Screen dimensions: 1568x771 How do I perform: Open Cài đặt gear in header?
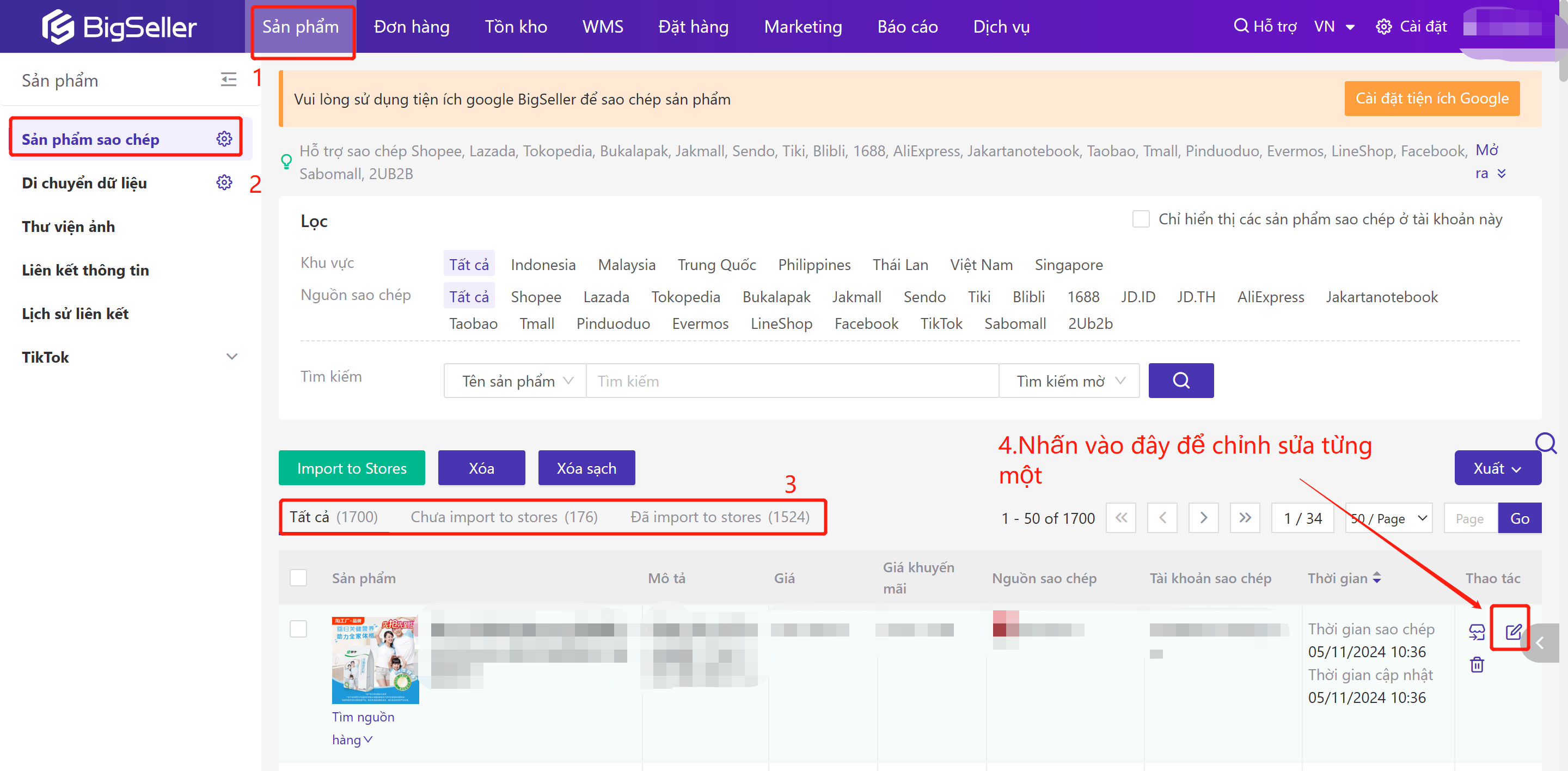[x=1383, y=27]
